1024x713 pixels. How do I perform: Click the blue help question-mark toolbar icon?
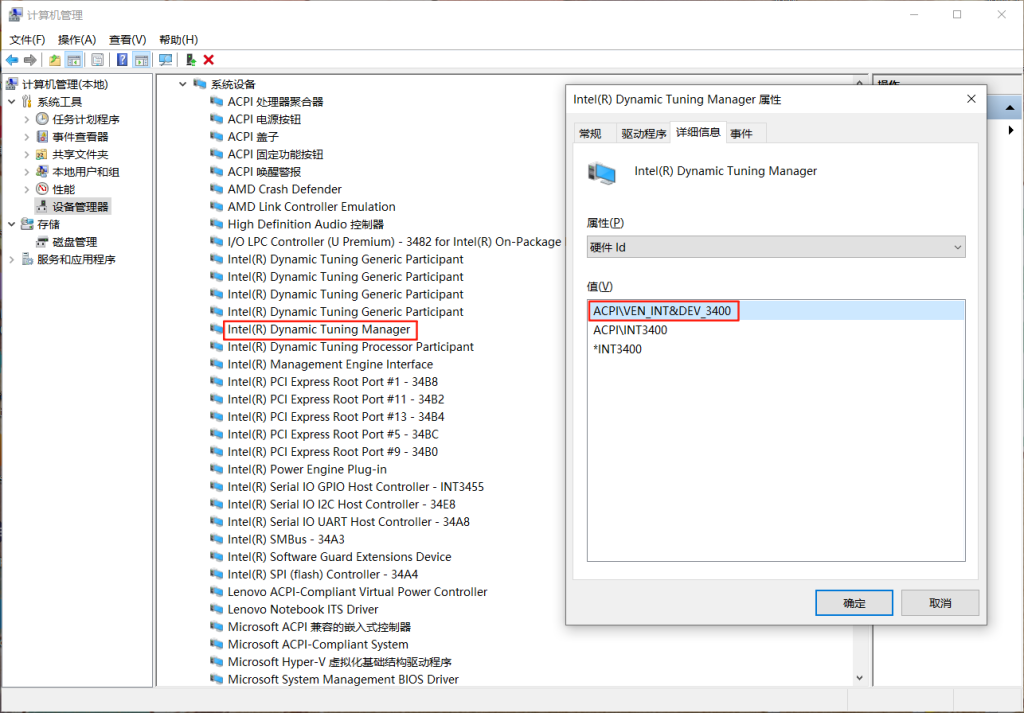tap(122, 60)
